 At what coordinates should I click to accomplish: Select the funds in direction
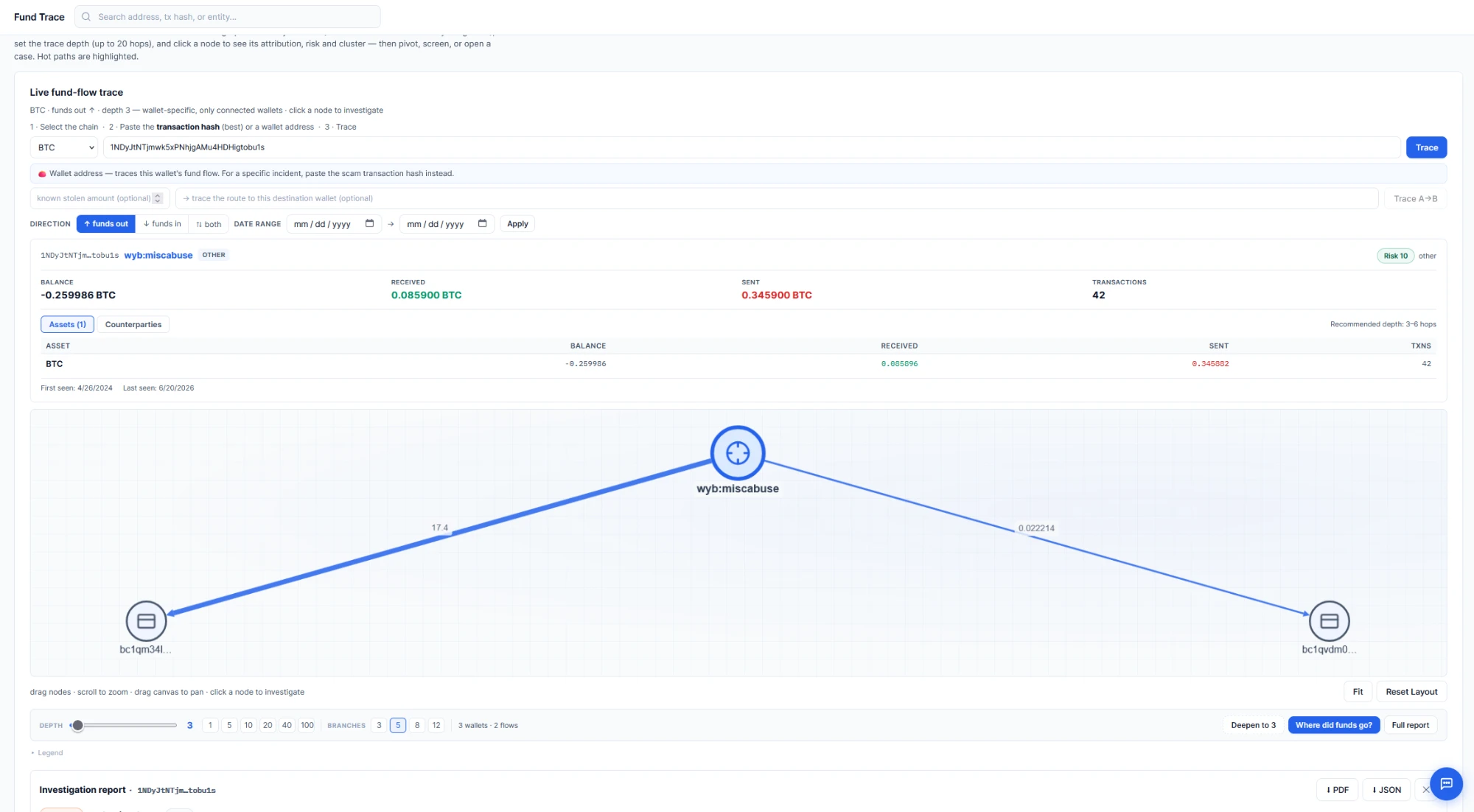pos(162,224)
